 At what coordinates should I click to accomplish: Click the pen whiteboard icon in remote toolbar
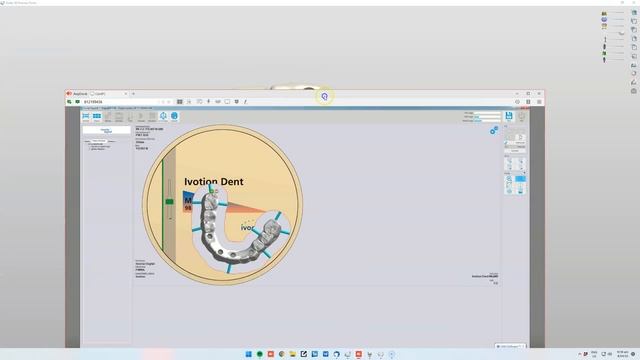246,101
